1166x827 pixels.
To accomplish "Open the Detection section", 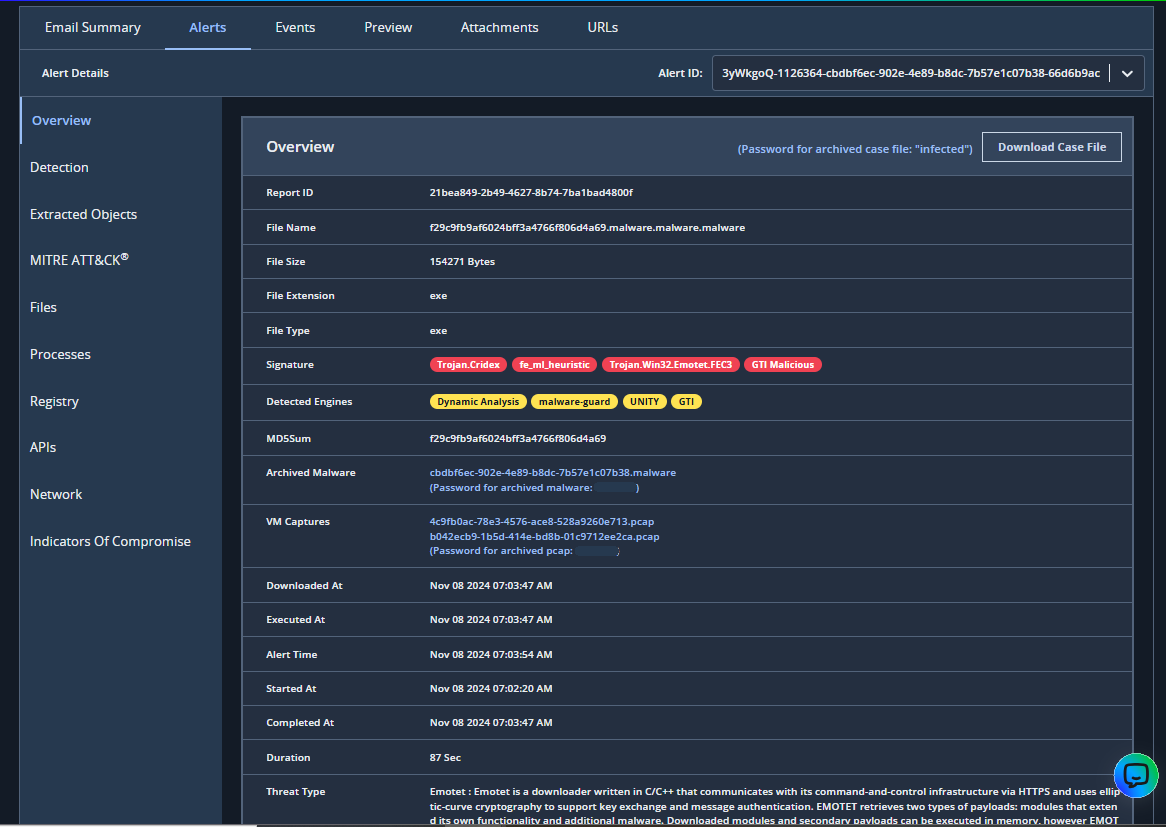I will point(59,167).
